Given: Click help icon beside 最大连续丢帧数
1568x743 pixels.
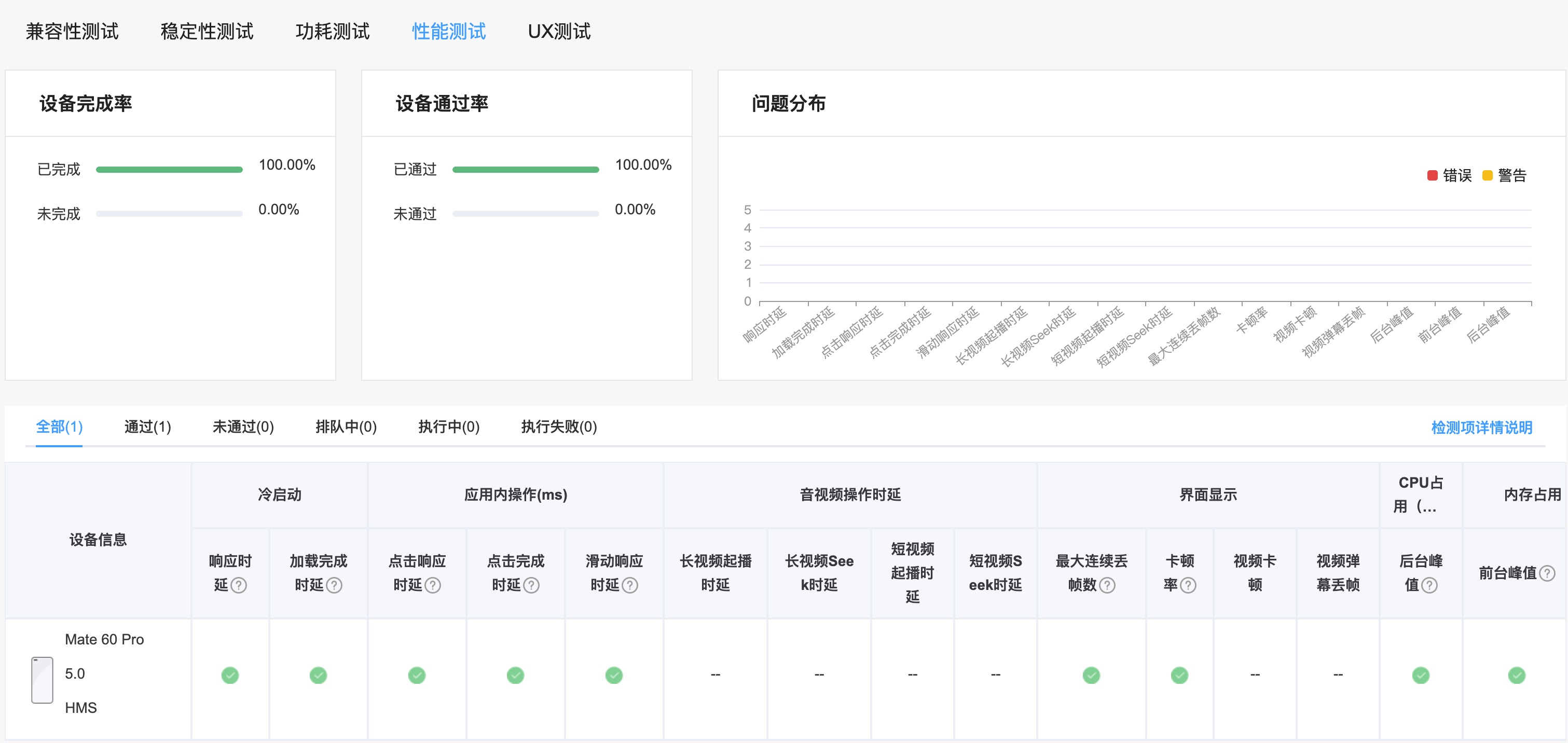Looking at the screenshot, I should tap(1107, 585).
